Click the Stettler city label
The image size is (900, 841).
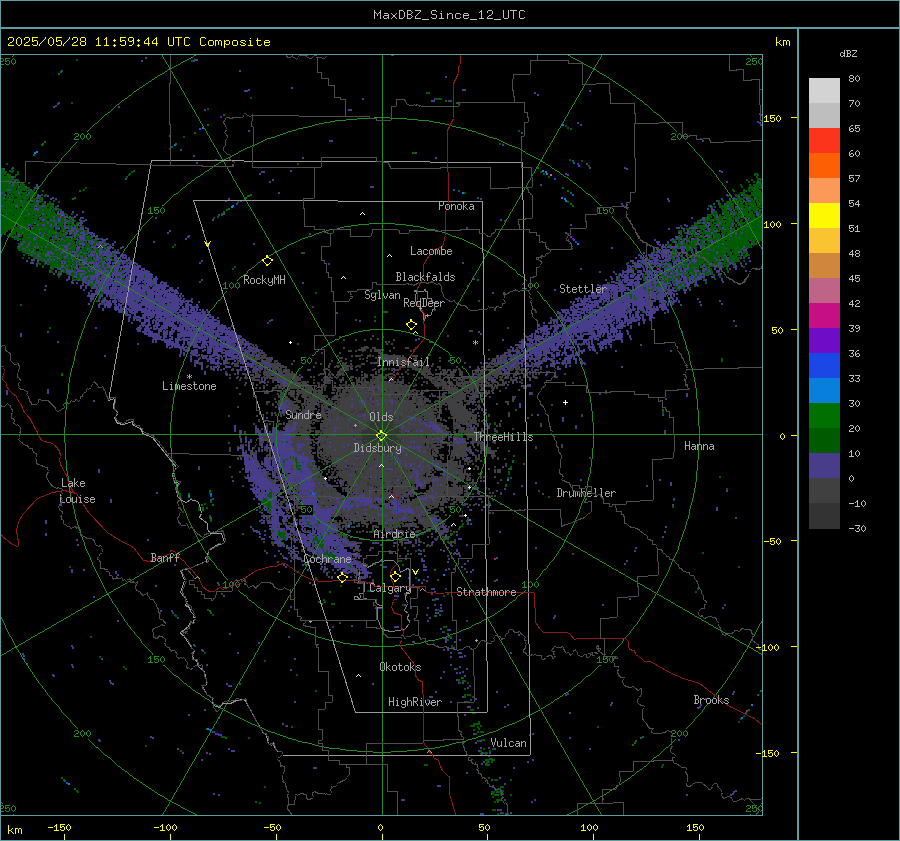[x=583, y=289]
